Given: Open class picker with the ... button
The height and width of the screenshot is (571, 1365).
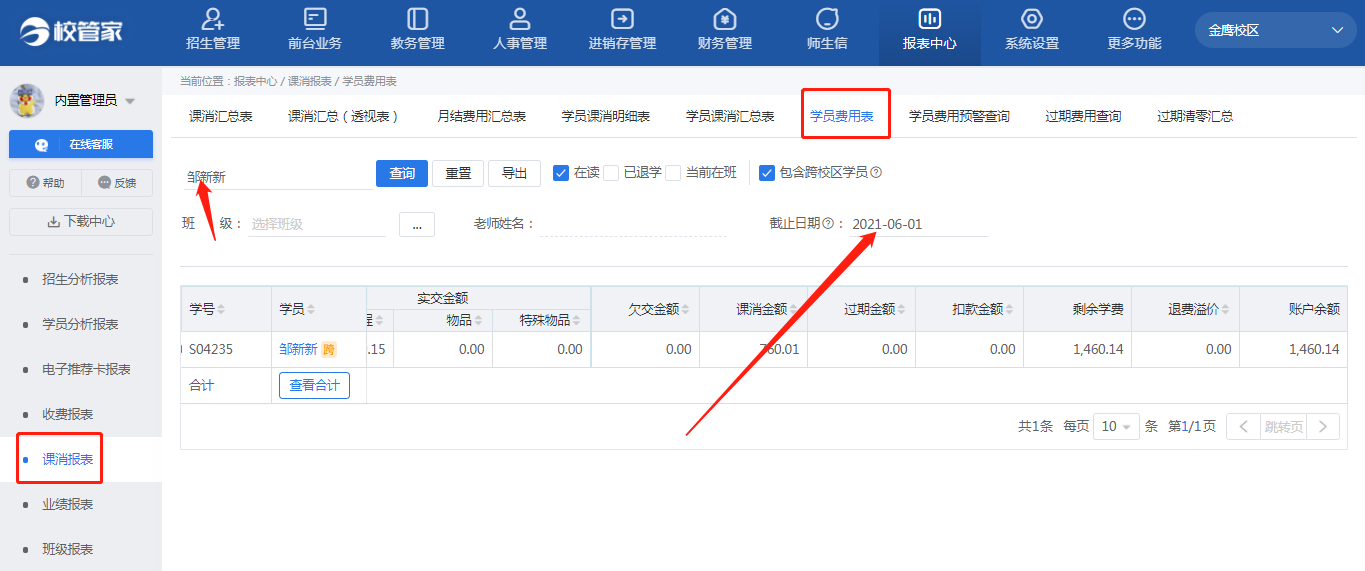Looking at the screenshot, I should [x=417, y=224].
